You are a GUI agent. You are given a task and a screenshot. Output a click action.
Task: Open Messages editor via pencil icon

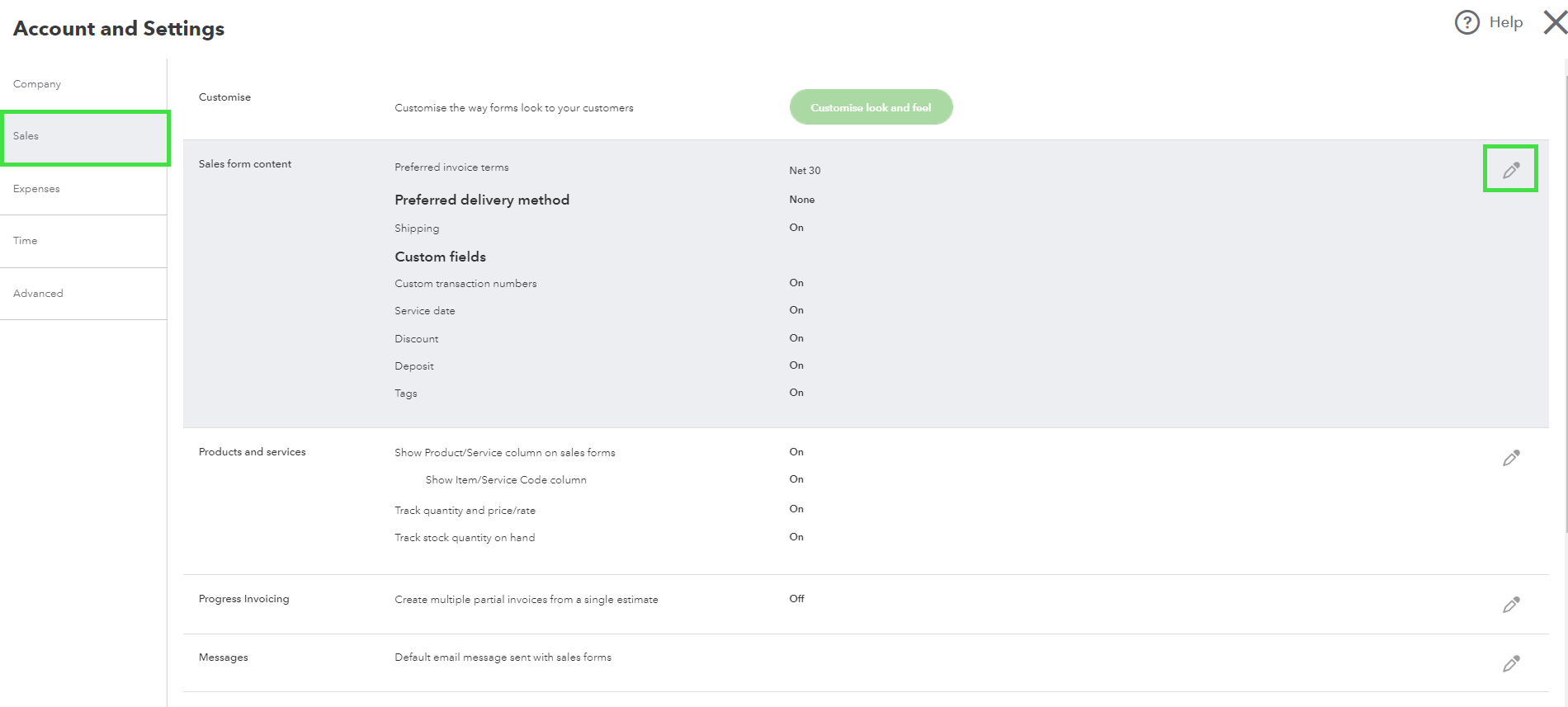point(1510,663)
